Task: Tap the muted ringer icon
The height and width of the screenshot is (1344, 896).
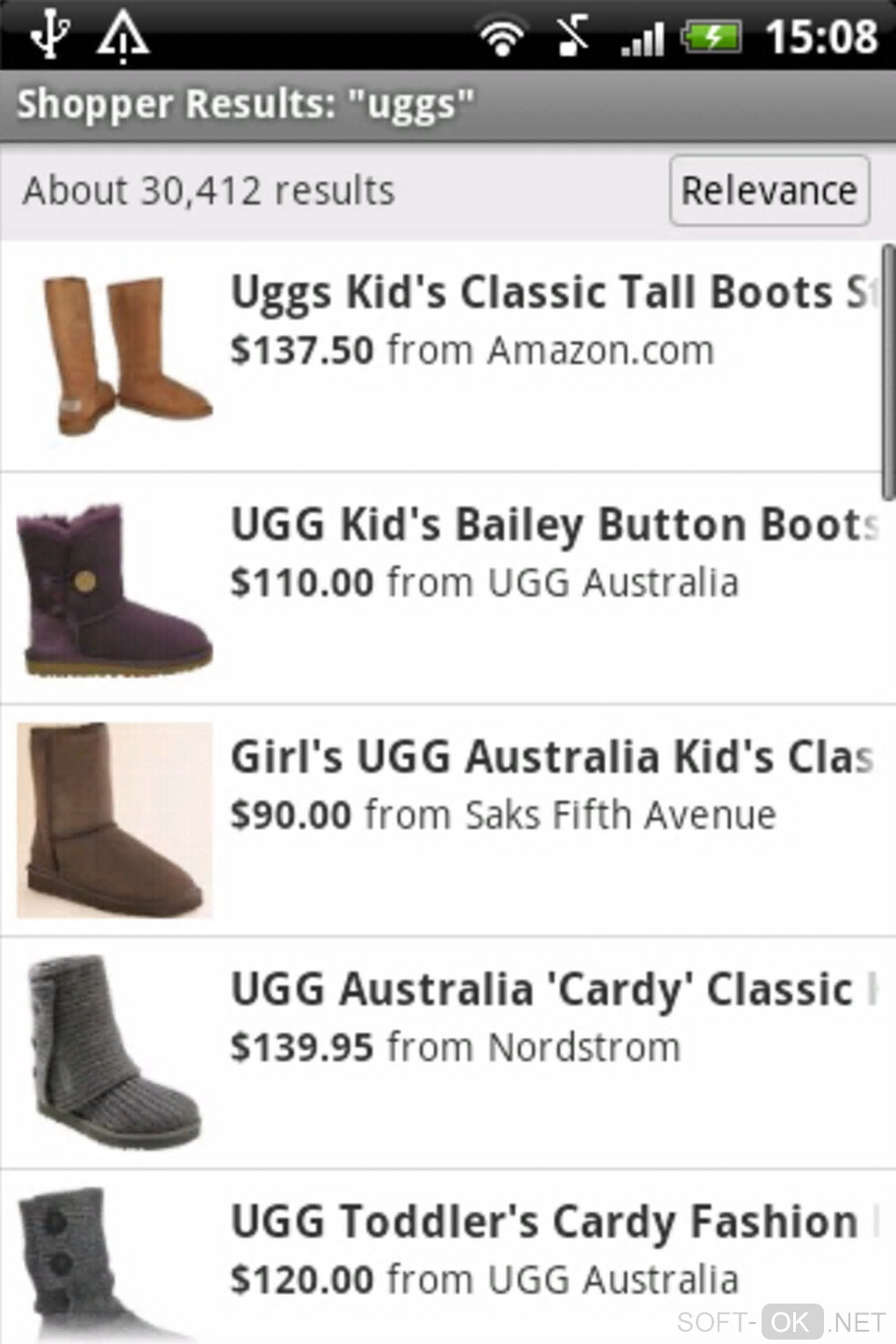Action: click(x=573, y=37)
